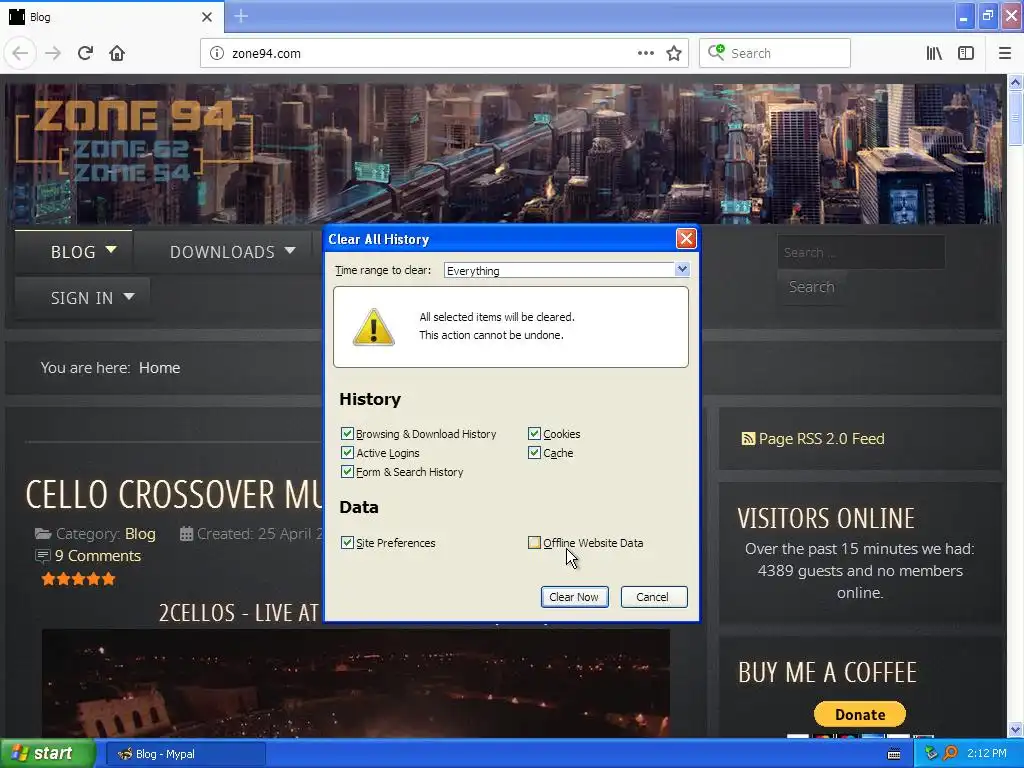1024x768 pixels.
Task: Click the Cello Crossover article title
Action: pyautogui.click(x=174, y=494)
